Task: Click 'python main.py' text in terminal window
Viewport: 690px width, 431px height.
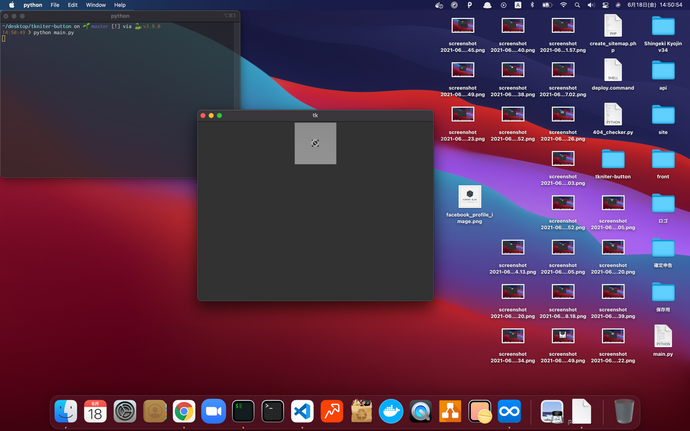Action: (54, 33)
